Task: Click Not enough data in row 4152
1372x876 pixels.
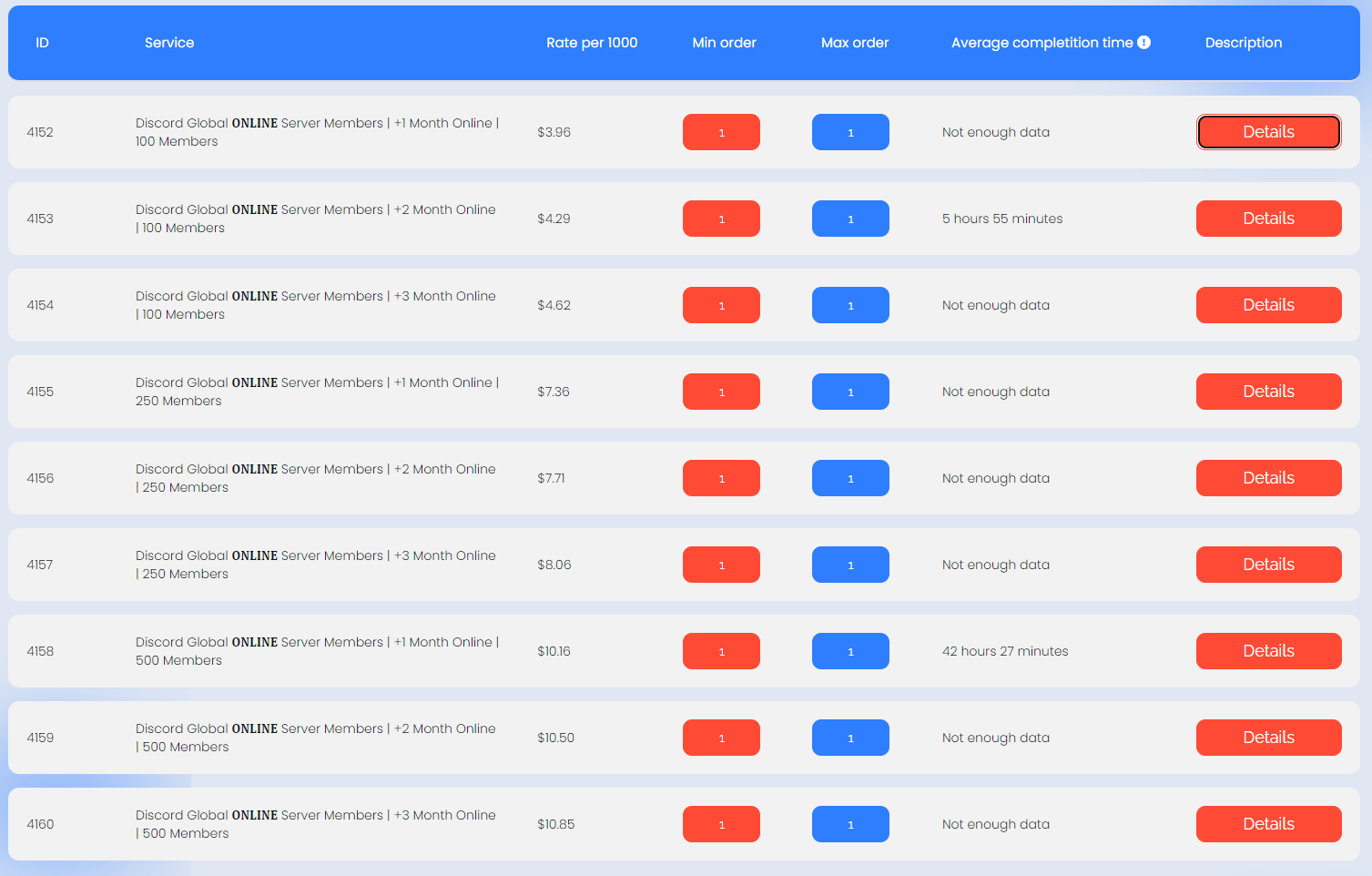Action: (996, 132)
